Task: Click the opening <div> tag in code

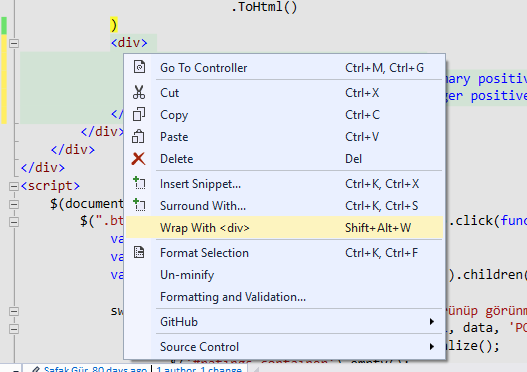Action: [129, 43]
